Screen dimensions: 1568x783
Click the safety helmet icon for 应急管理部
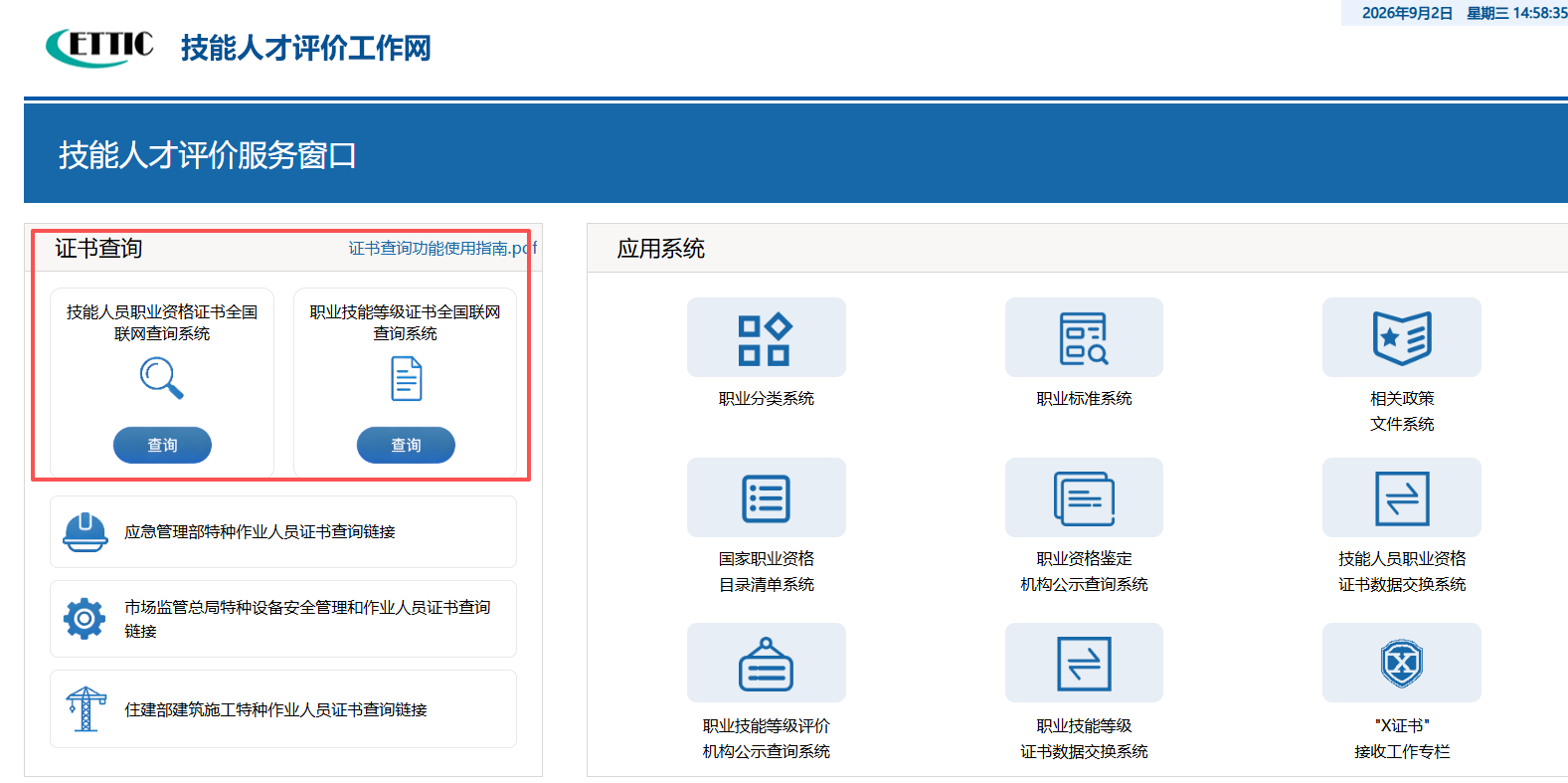(x=86, y=532)
